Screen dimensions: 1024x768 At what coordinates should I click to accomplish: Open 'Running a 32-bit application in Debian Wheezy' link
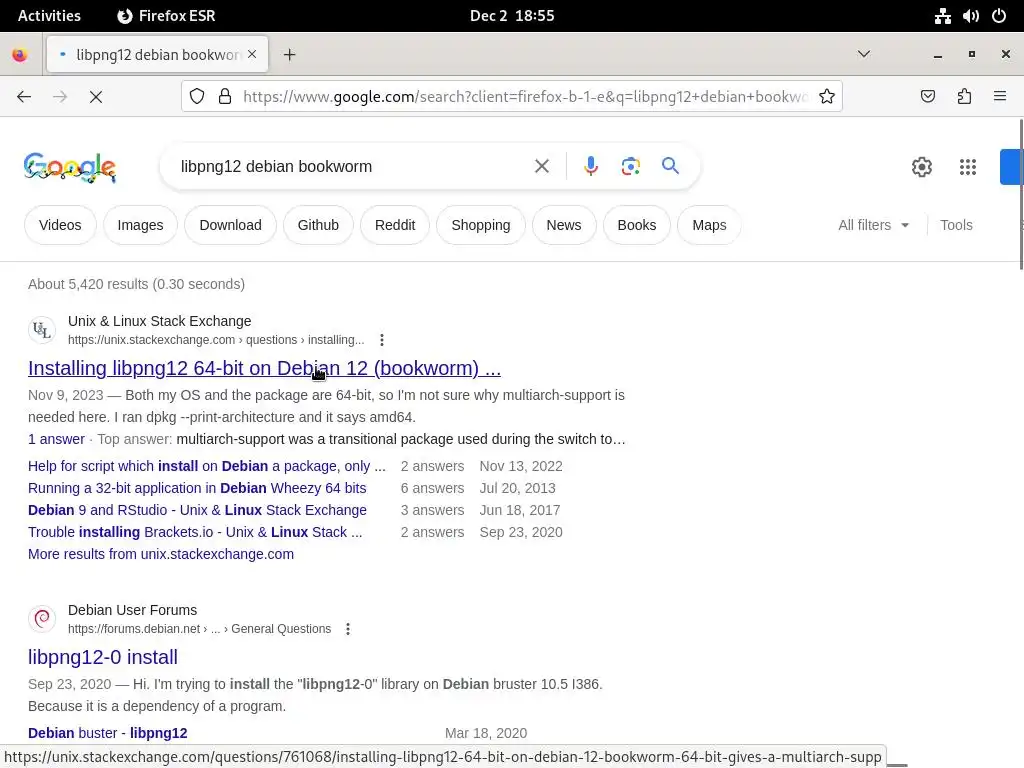(x=197, y=488)
